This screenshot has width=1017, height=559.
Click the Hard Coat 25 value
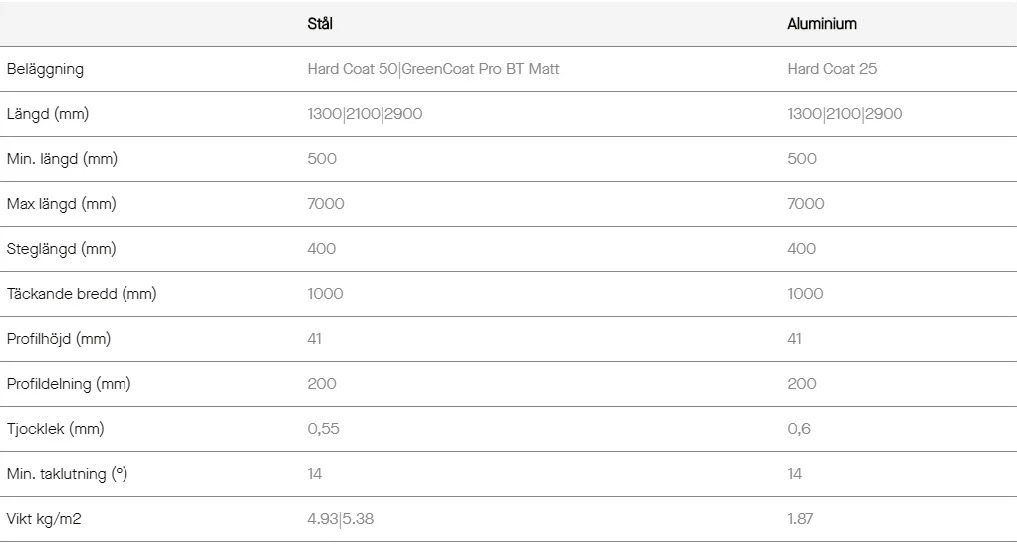pos(832,69)
